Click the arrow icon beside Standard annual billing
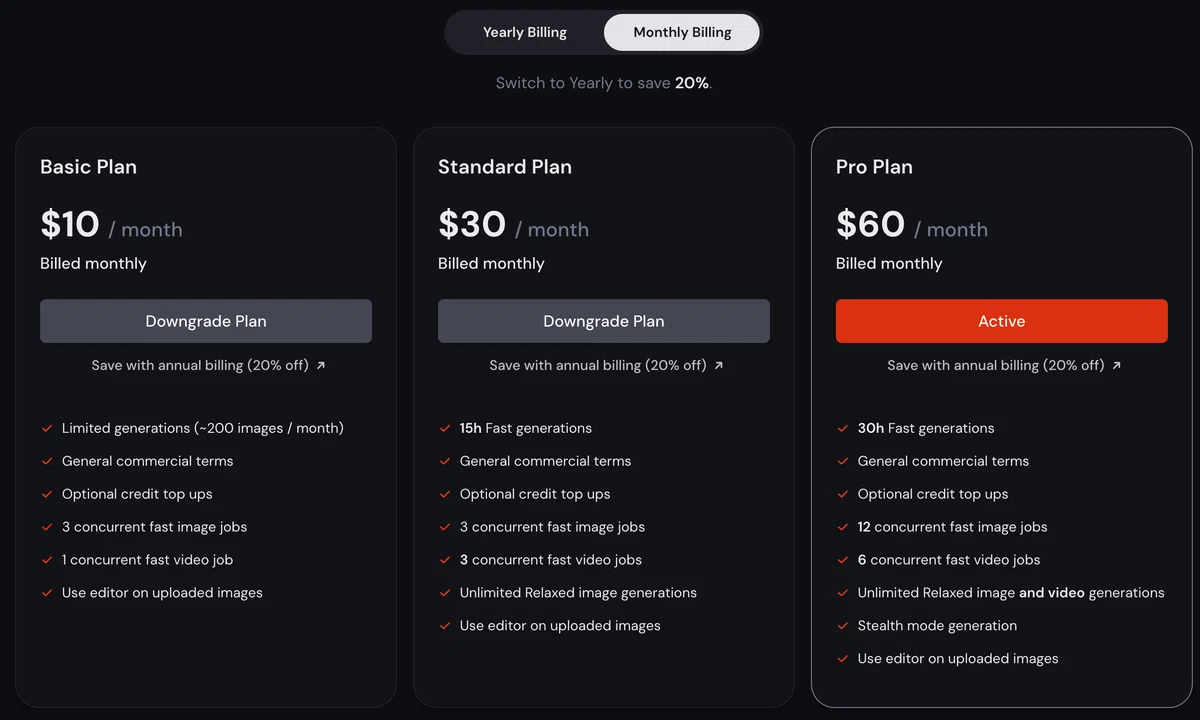Image resolution: width=1200 pixels, height=720 pixels. 719,366
